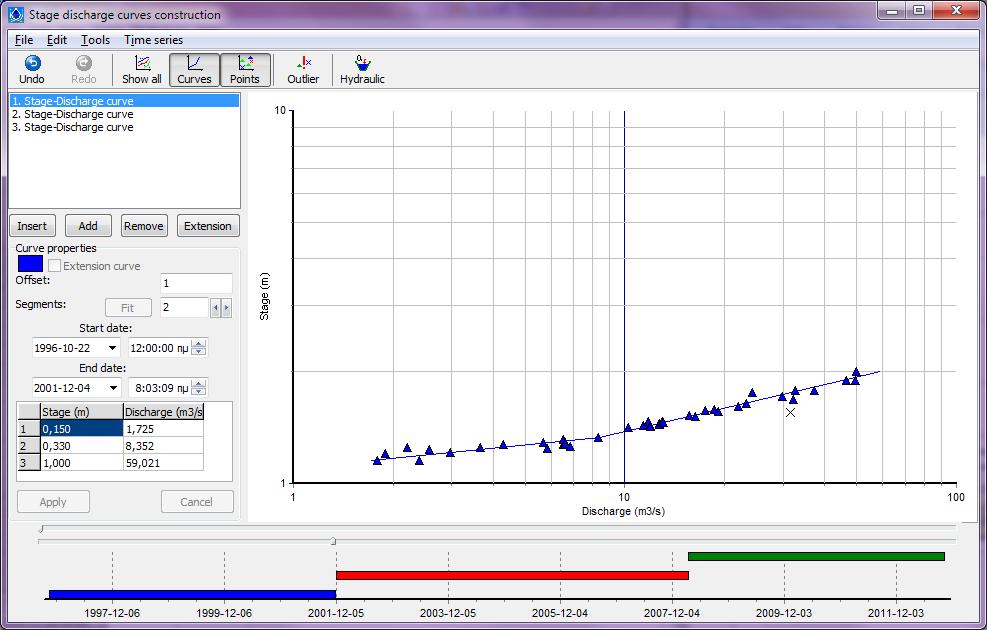Select stage cell 0,330
Viewport: 987px width, 630px height.
pyautogui.click(x=82, y=446)
